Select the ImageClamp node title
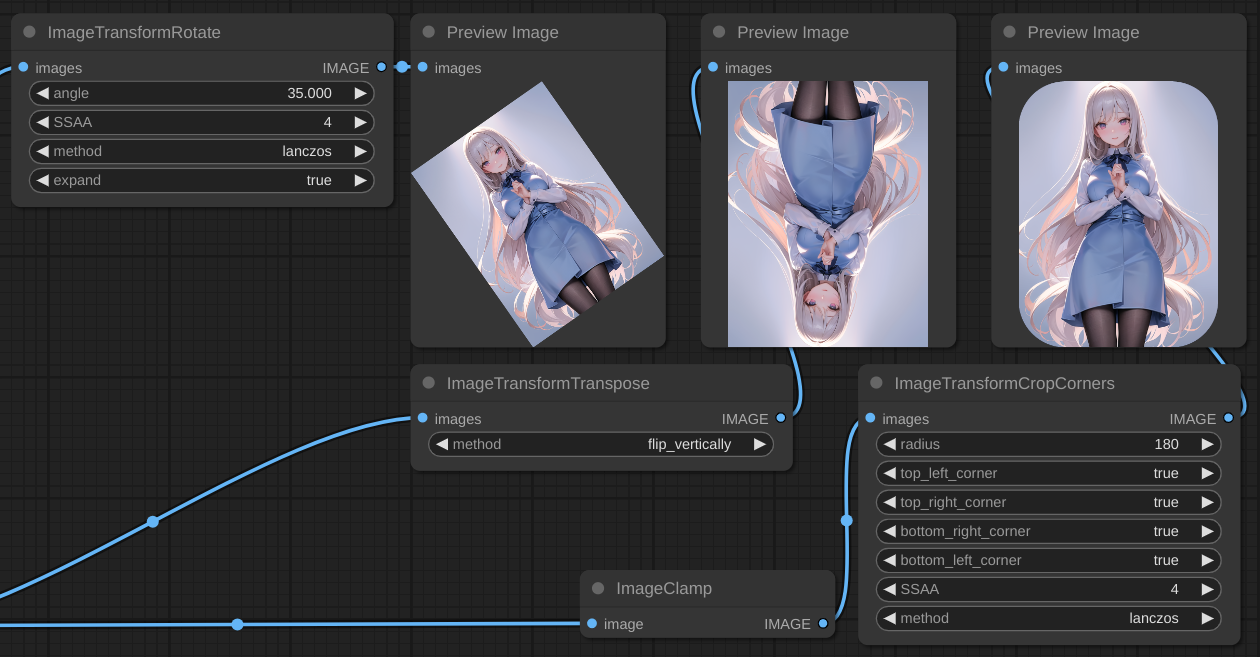 (664, 588)
